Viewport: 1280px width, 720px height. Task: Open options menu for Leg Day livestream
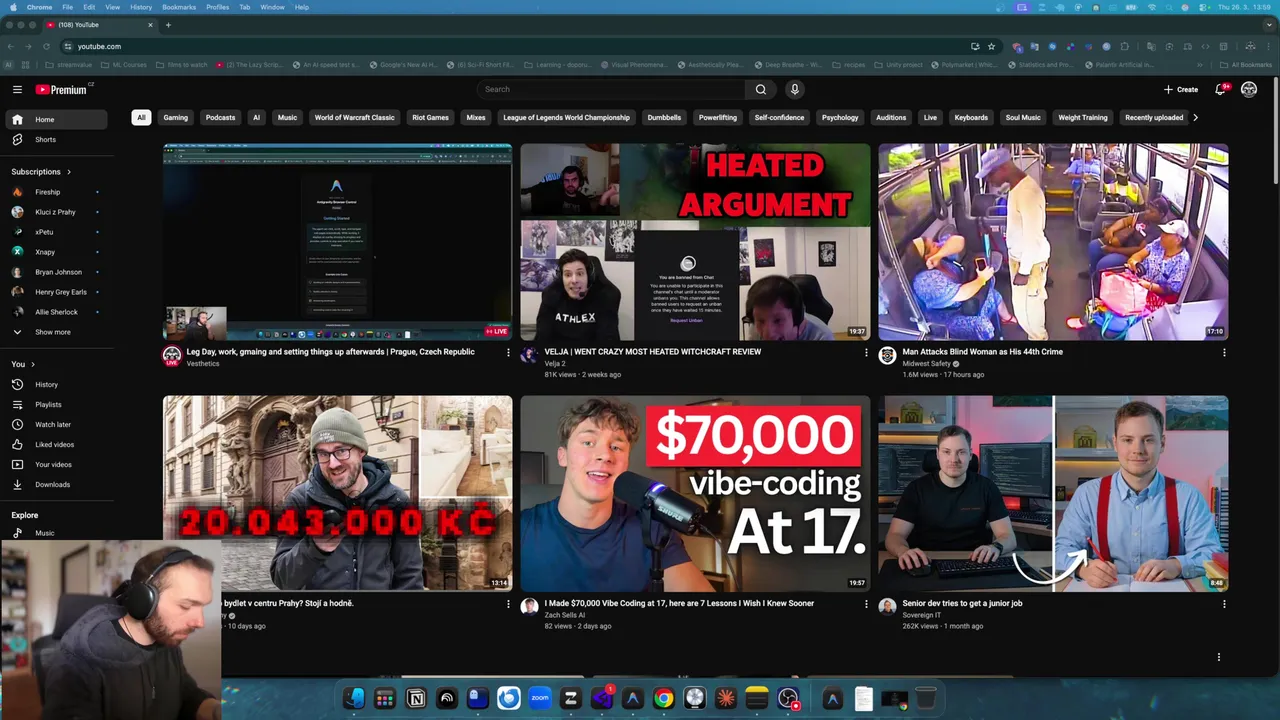pos(508,352)
